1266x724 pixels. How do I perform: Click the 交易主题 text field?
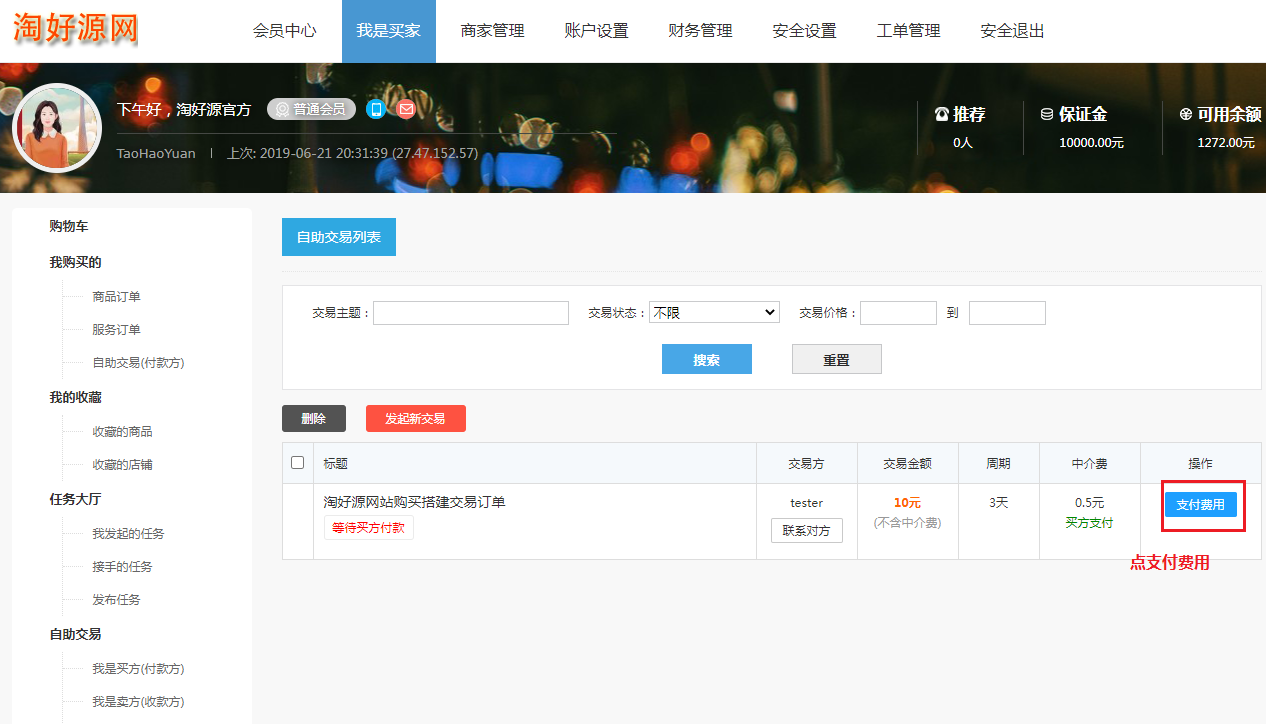click(x=470, y=313)
